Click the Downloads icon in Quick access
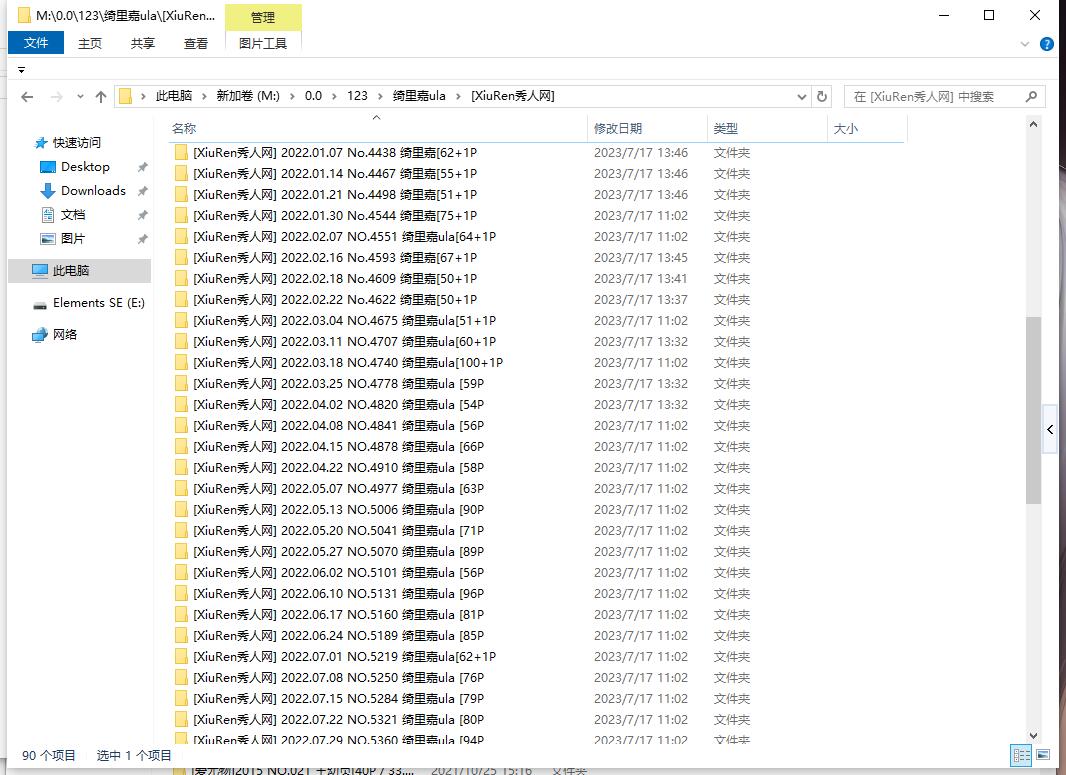 [x=47, y=191]
